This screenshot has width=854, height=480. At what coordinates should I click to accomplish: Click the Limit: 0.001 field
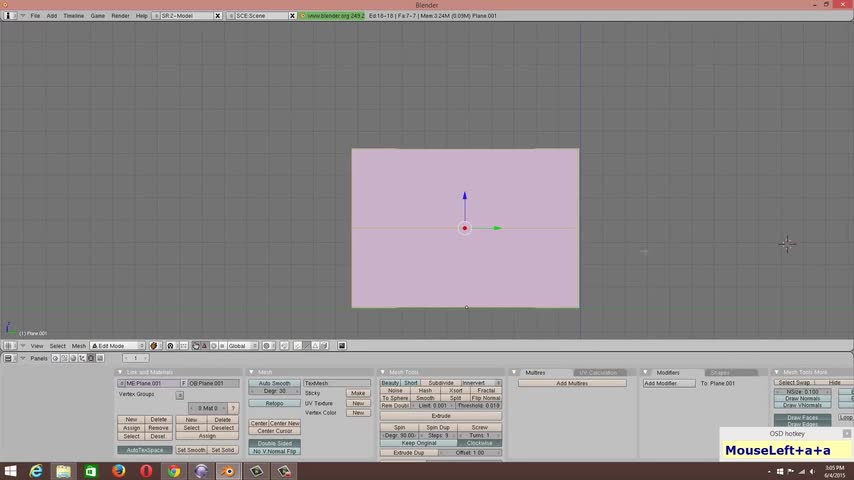click(432, 405)
